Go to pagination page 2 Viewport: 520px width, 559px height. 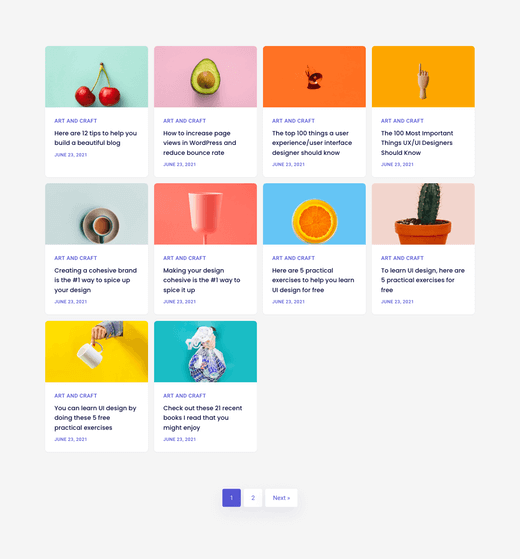(253, 498)
